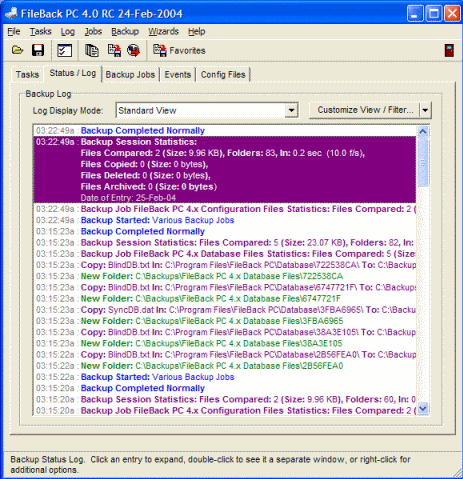Select the Copy SyncDB.dat entry
The image size is (463, 479).
(x=225, y=310)
